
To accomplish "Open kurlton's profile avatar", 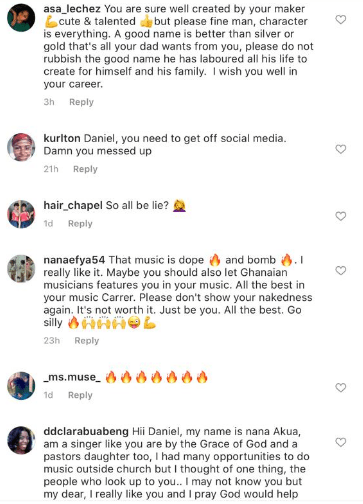I will click(x=21, y=147).
